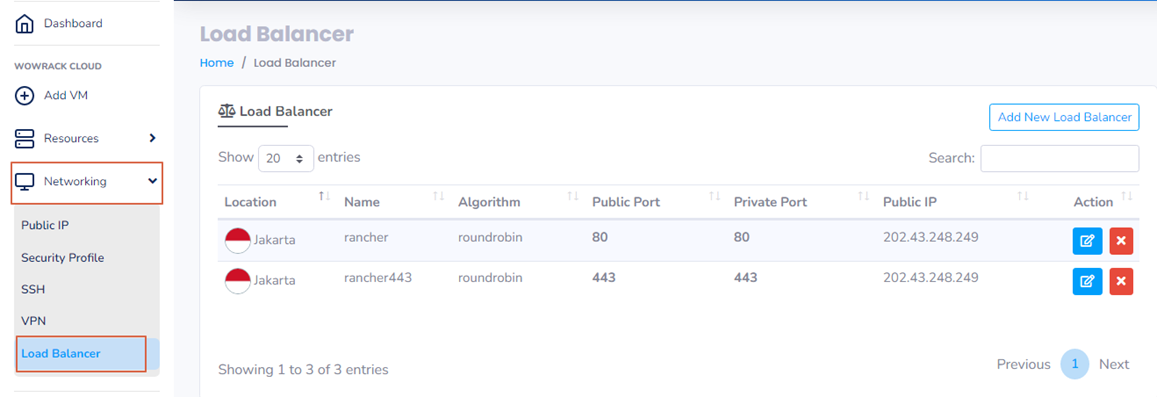The height and width of the screenshot is (397, 1157).
Task: Click Add New Load Balancer button
Action: point(1064,117)
